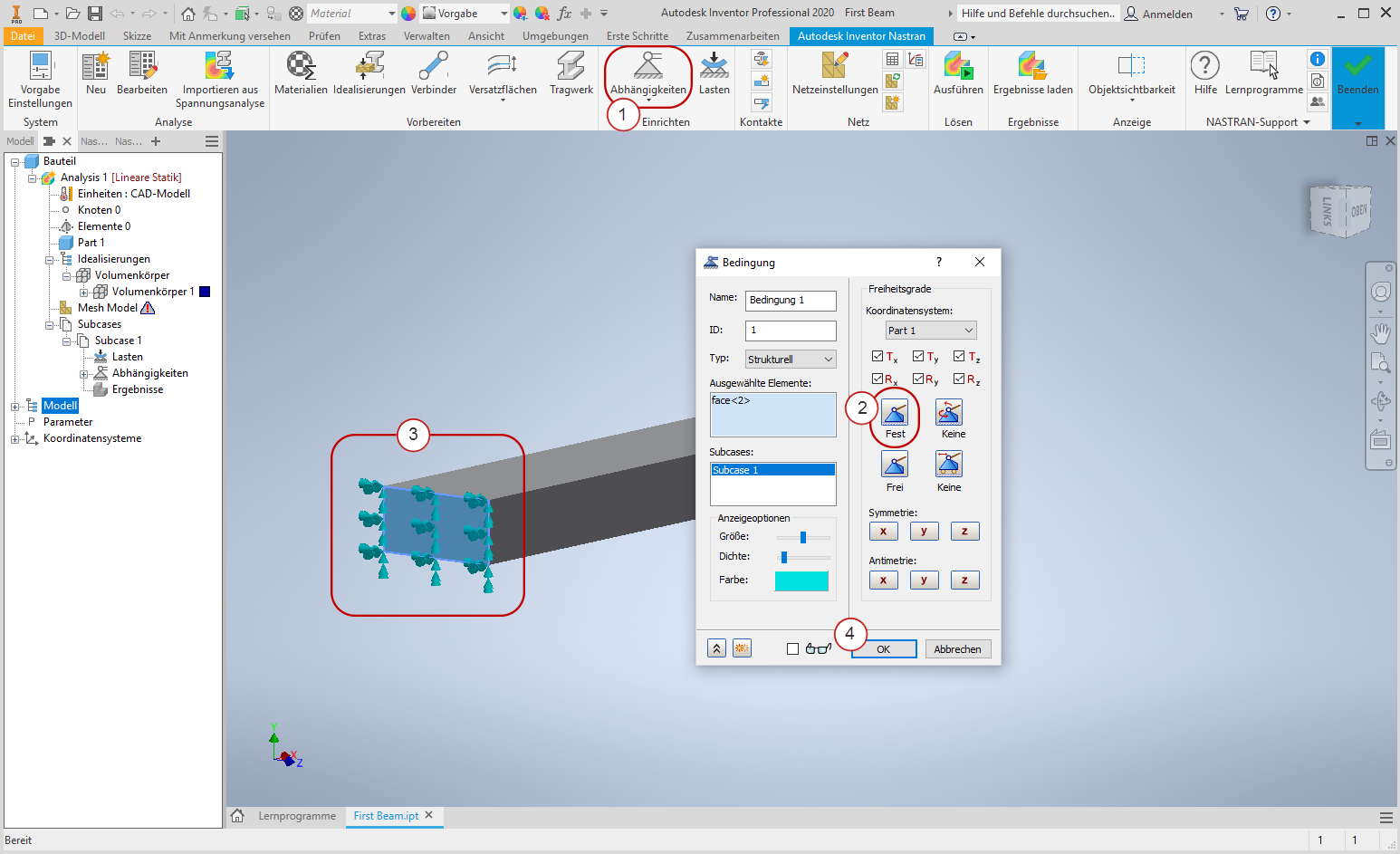Change the cyan Farbe color swatch
Viewport: 1400px width, 854px height.
(801, 581)
